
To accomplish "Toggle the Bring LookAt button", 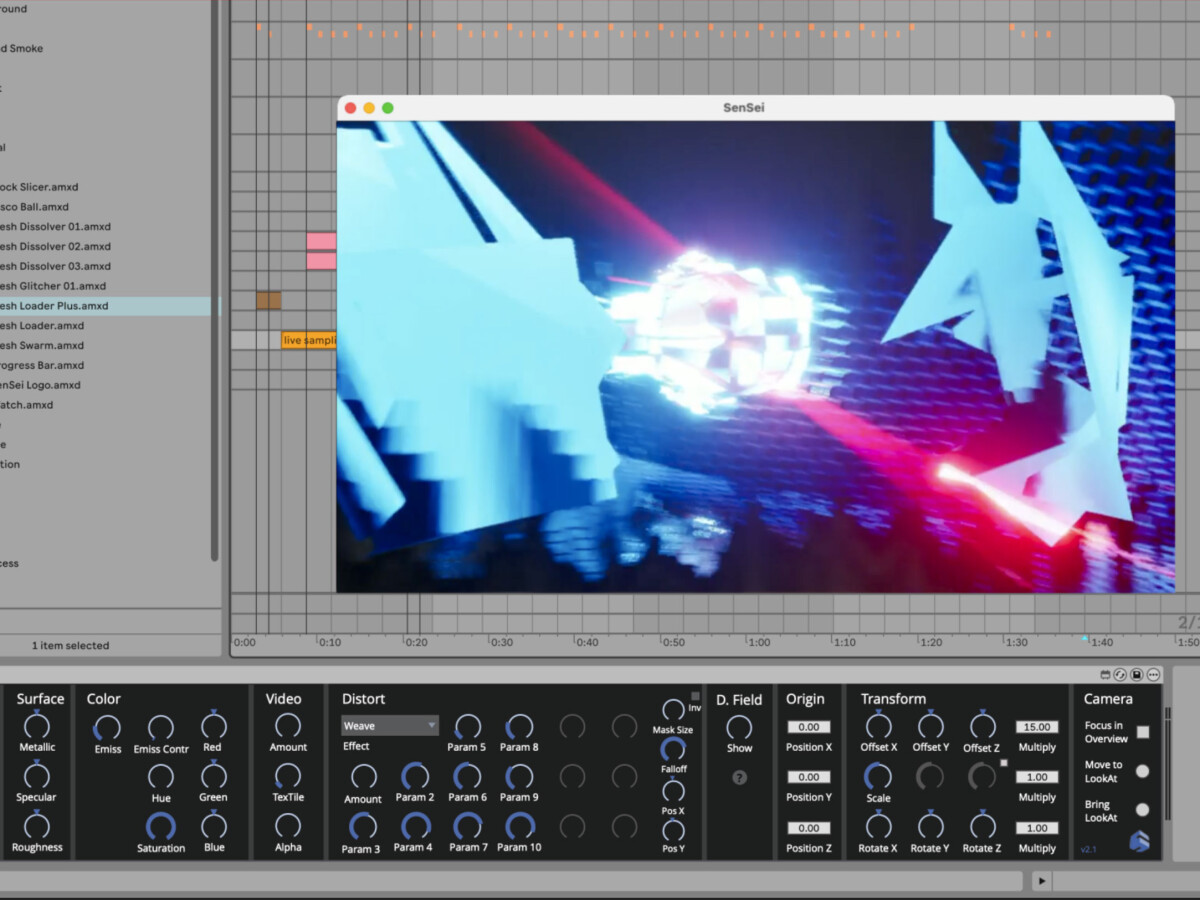I will point(1142,810).
